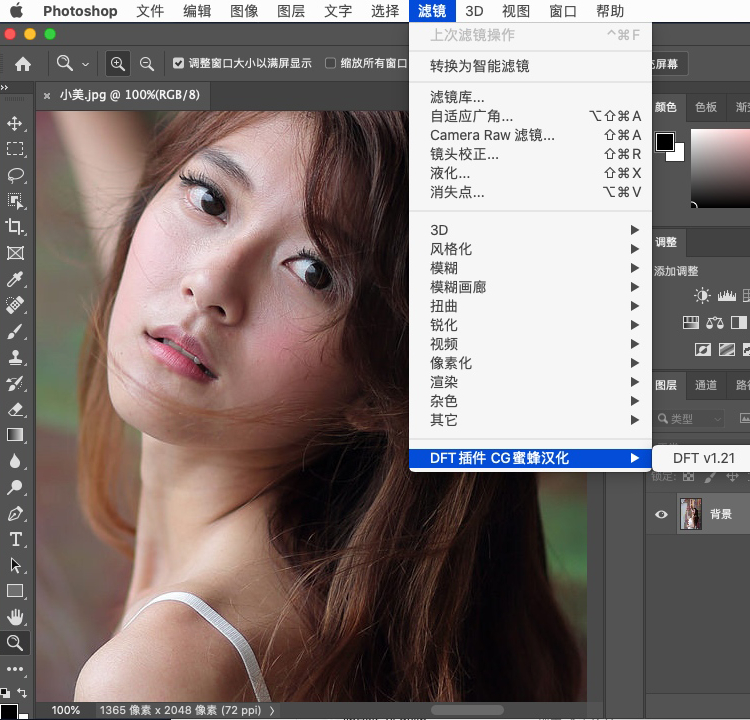Select the Lasso tool
Viewport: 750px width, 720px height.
pyautogui.click(x=15, y=175)
